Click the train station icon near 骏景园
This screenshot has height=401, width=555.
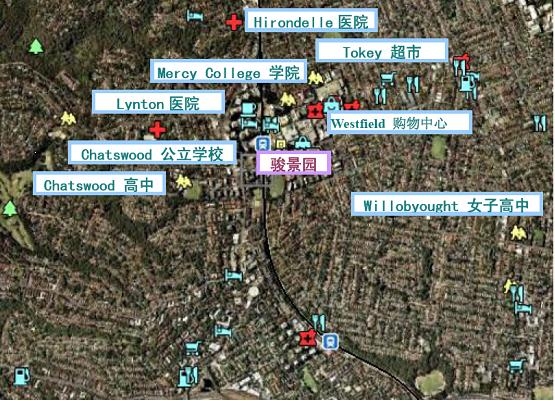[263, 144]
